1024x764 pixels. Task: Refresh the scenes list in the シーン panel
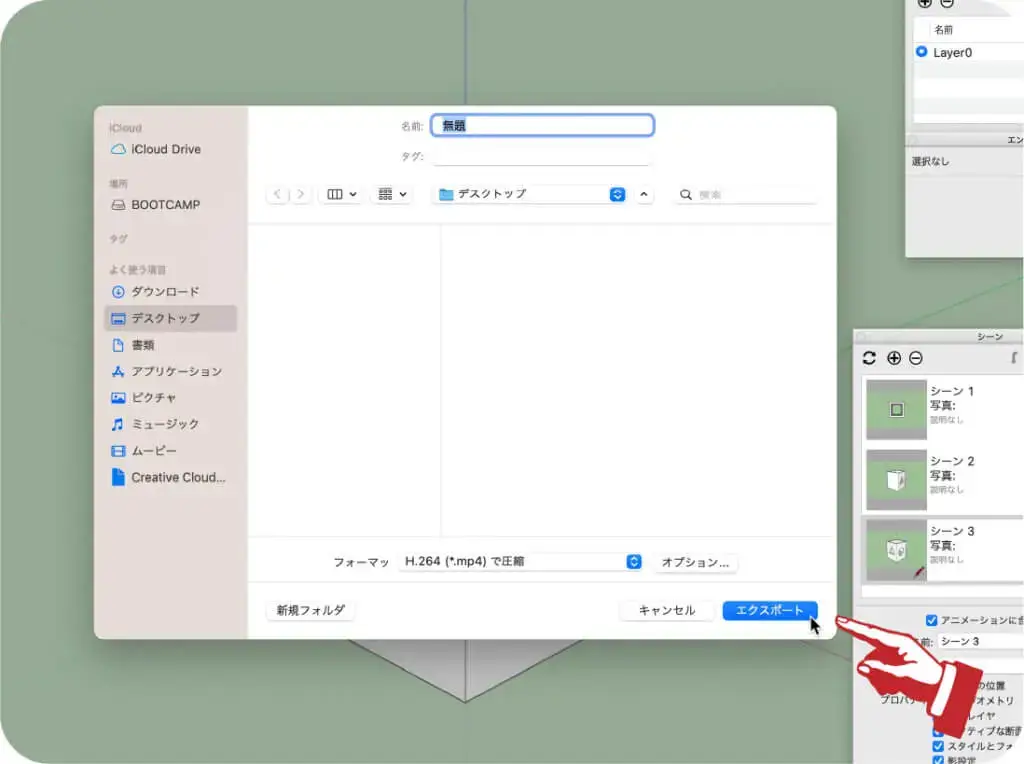(x=867, y=356)
